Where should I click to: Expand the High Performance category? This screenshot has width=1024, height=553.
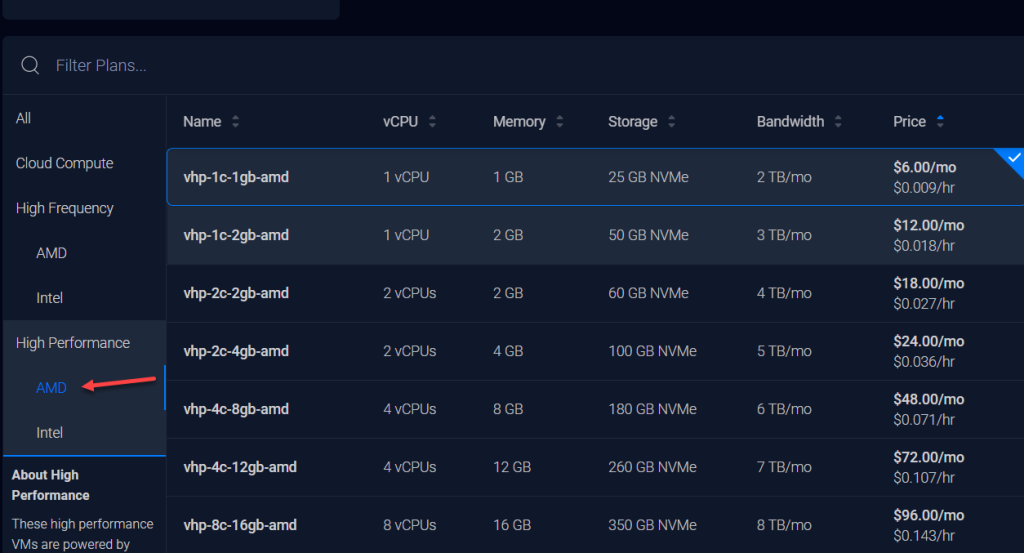point(73,343)
